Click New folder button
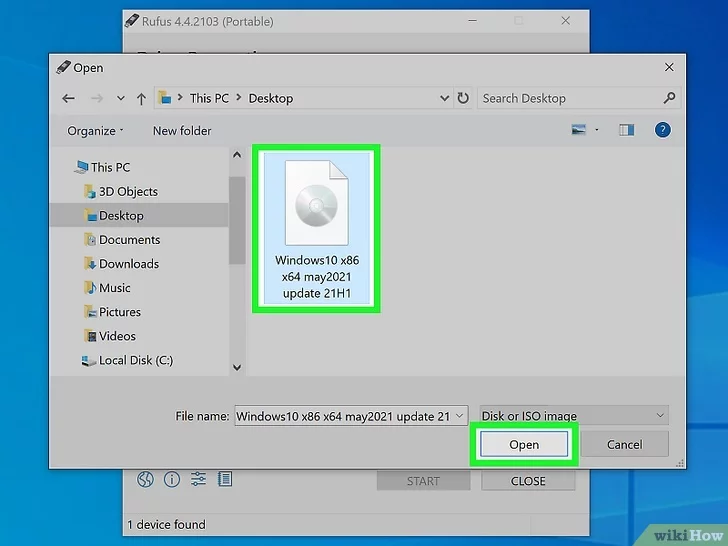The height and width of the screenshot is (546, 728). click(182, 131)
